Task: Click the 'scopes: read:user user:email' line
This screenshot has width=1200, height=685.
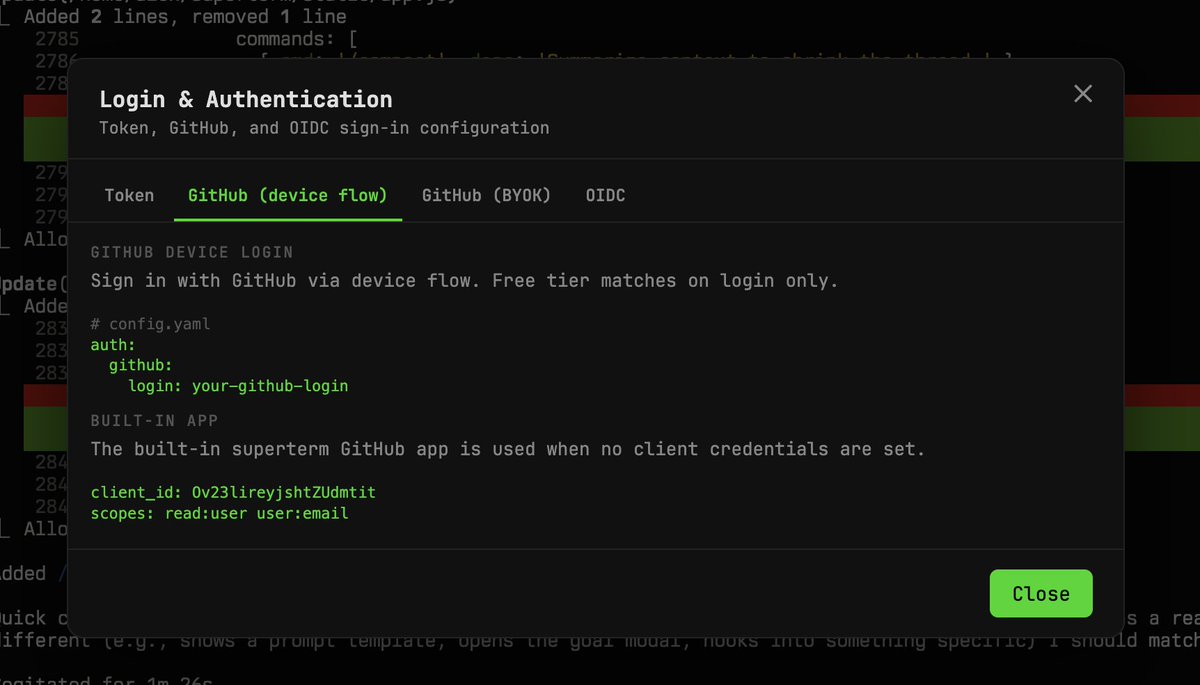Action: coord(219,513)
